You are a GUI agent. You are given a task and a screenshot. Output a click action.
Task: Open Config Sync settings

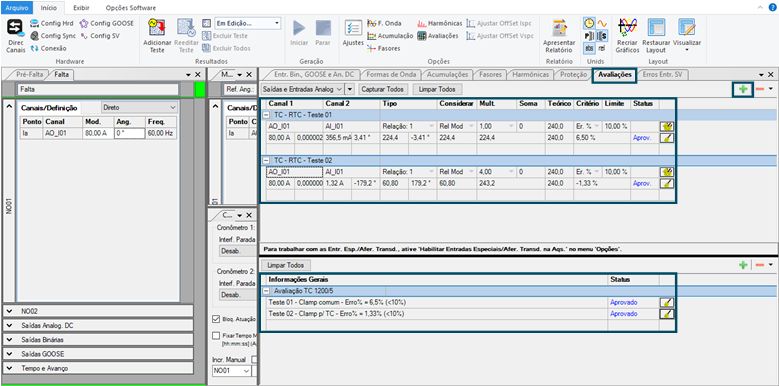53,36
